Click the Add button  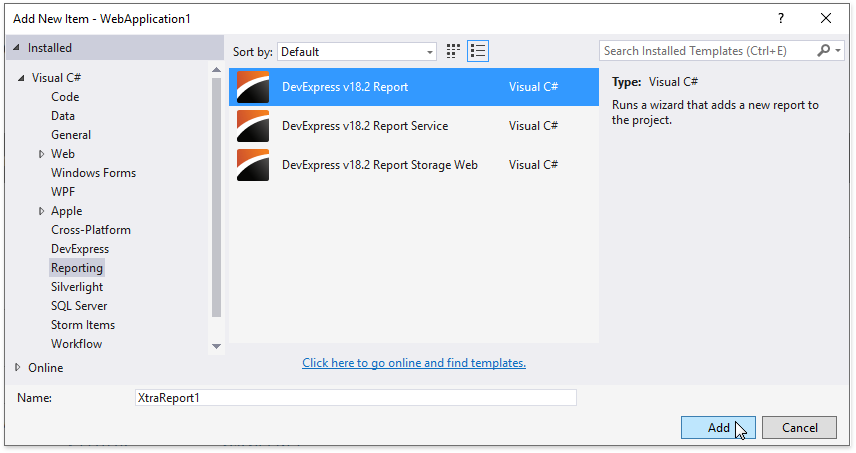click(718, 427)
